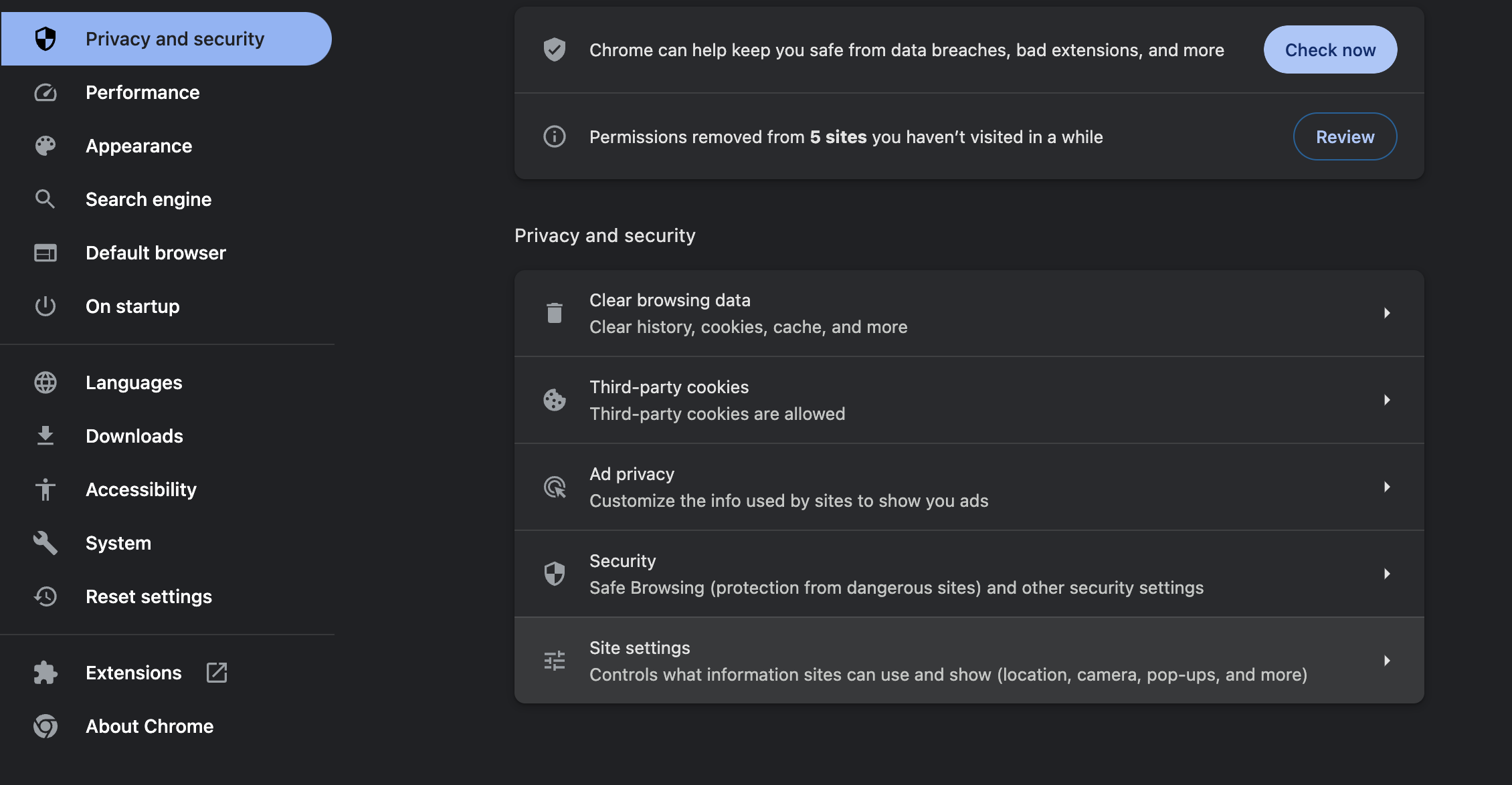Click the Accessibility figure icon
The width and height of the screenshot is (1512, 785).
45,489
